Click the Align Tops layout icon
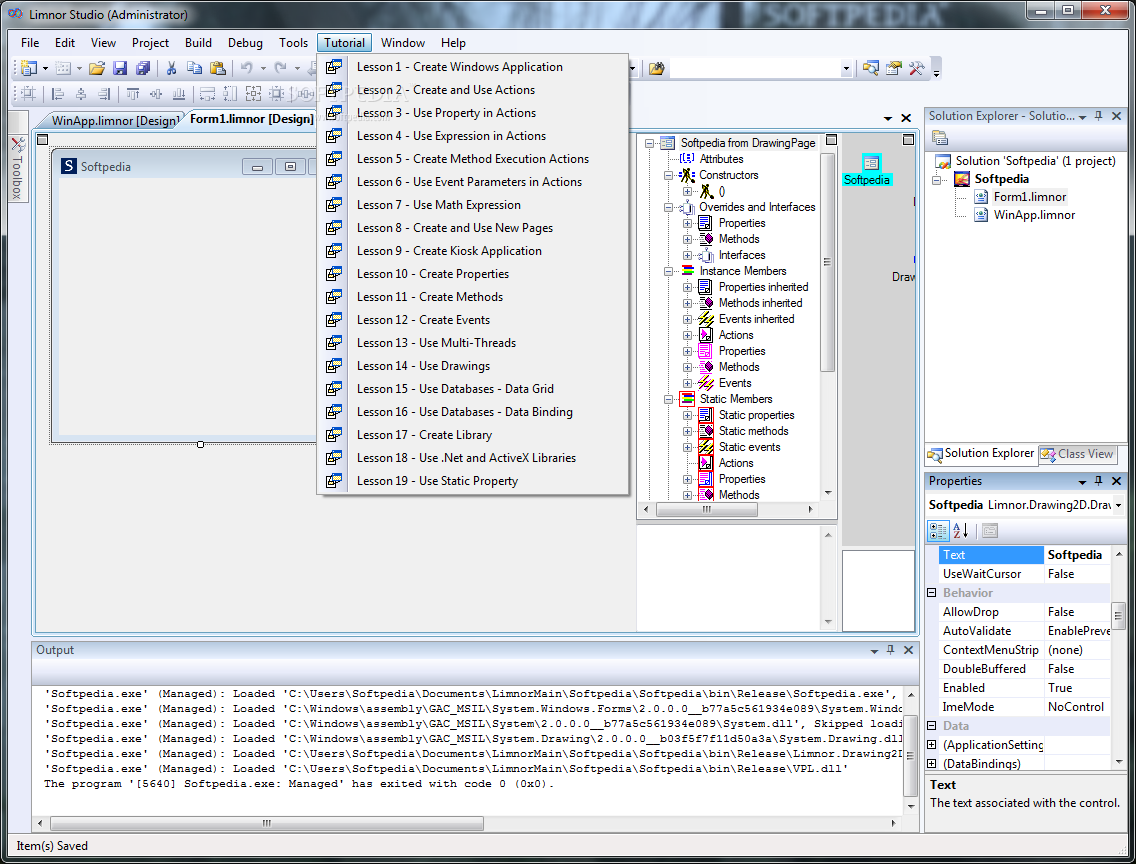Viewport: 1136px width, 864px height. tap(133, 93)
